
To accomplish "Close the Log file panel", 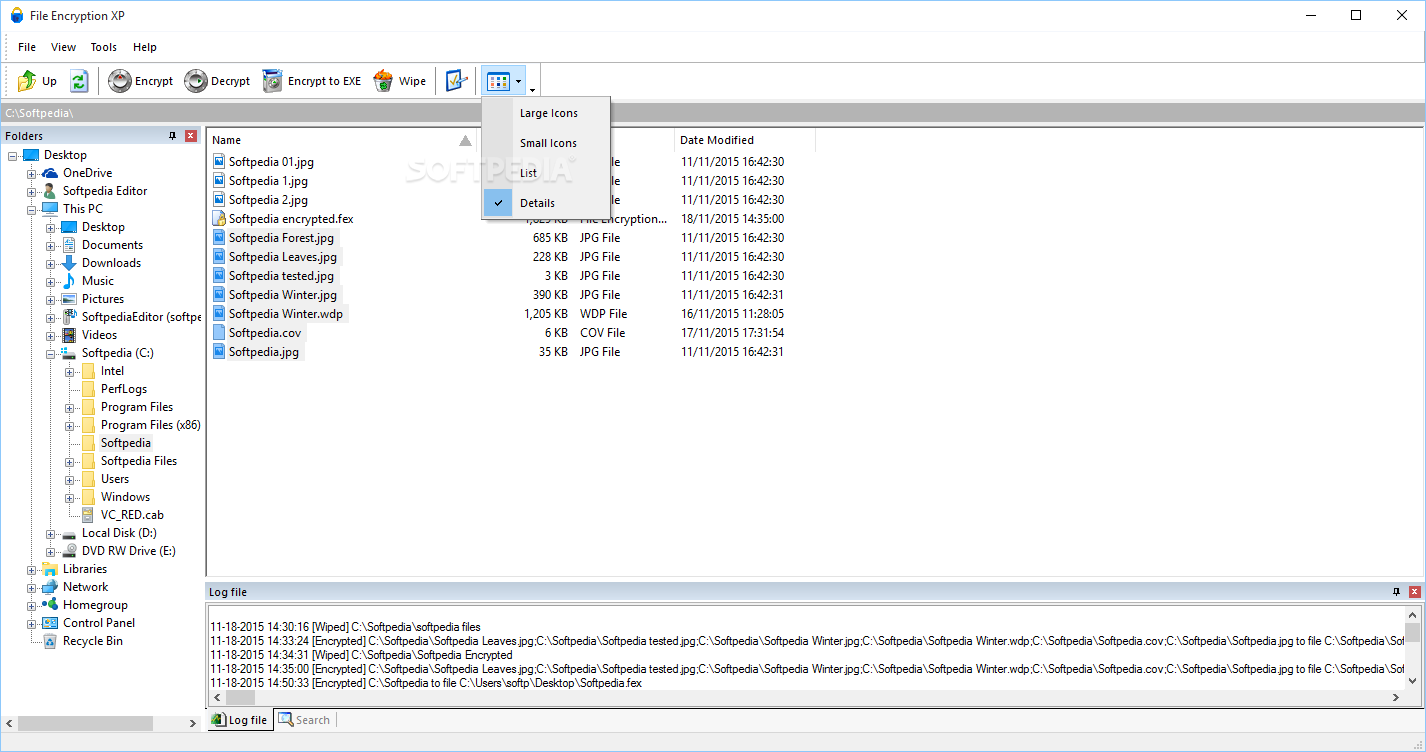I will tap(1415, 592).
